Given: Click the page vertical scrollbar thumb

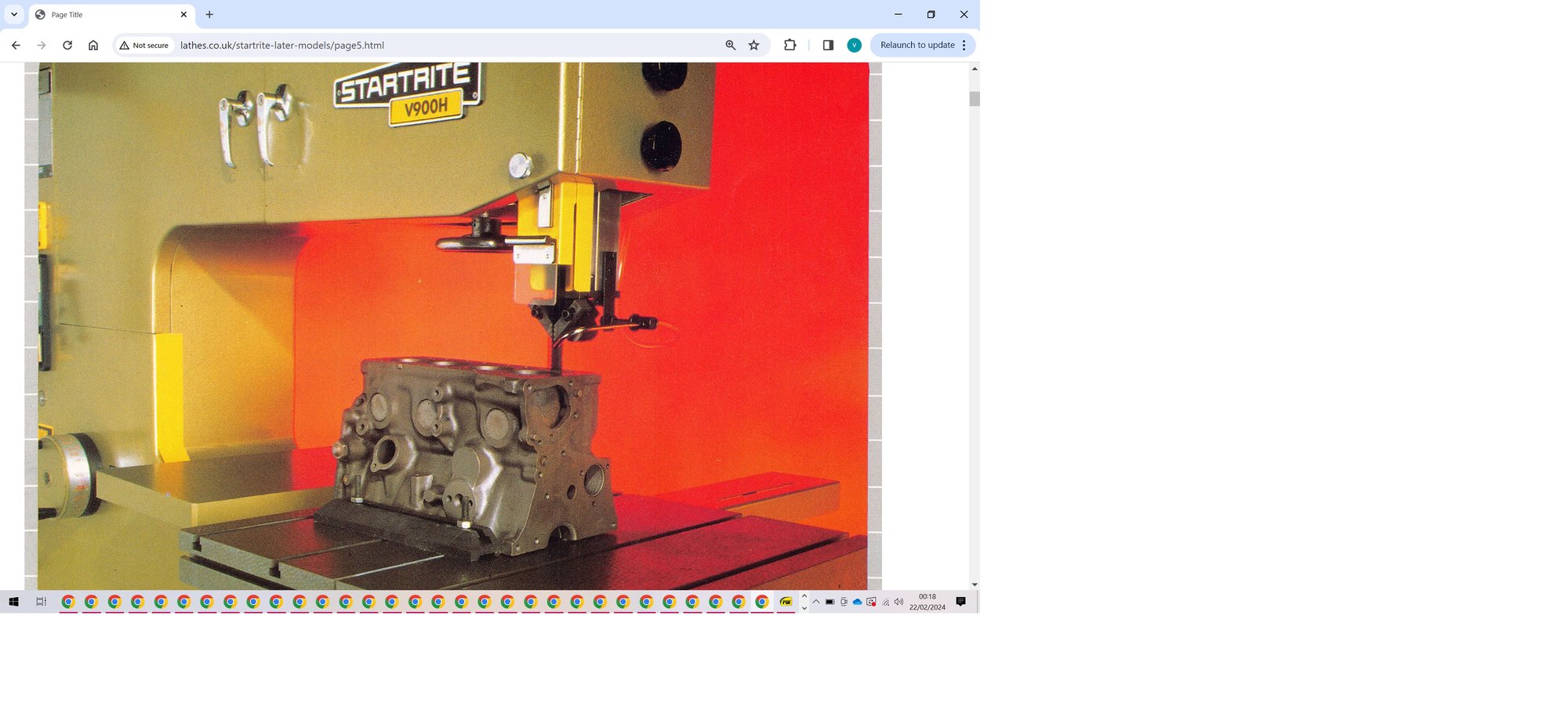Looking at the screenshot, I should 975,99.
